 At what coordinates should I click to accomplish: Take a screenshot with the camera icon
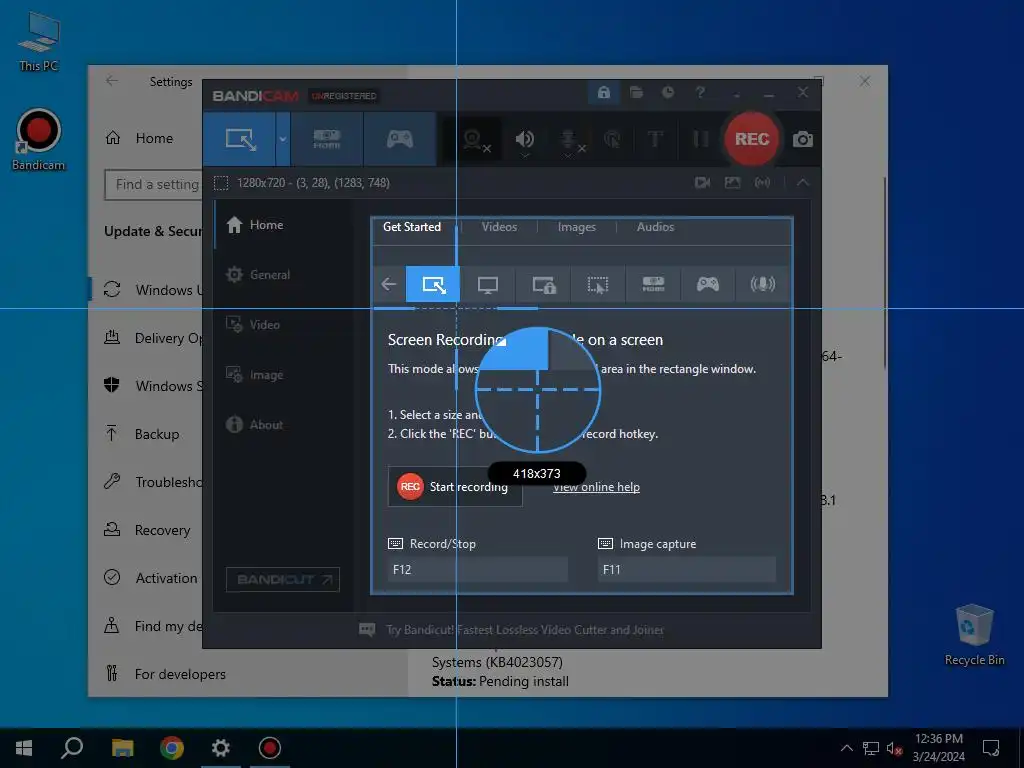pyautogui.click(x=803, y=139)
